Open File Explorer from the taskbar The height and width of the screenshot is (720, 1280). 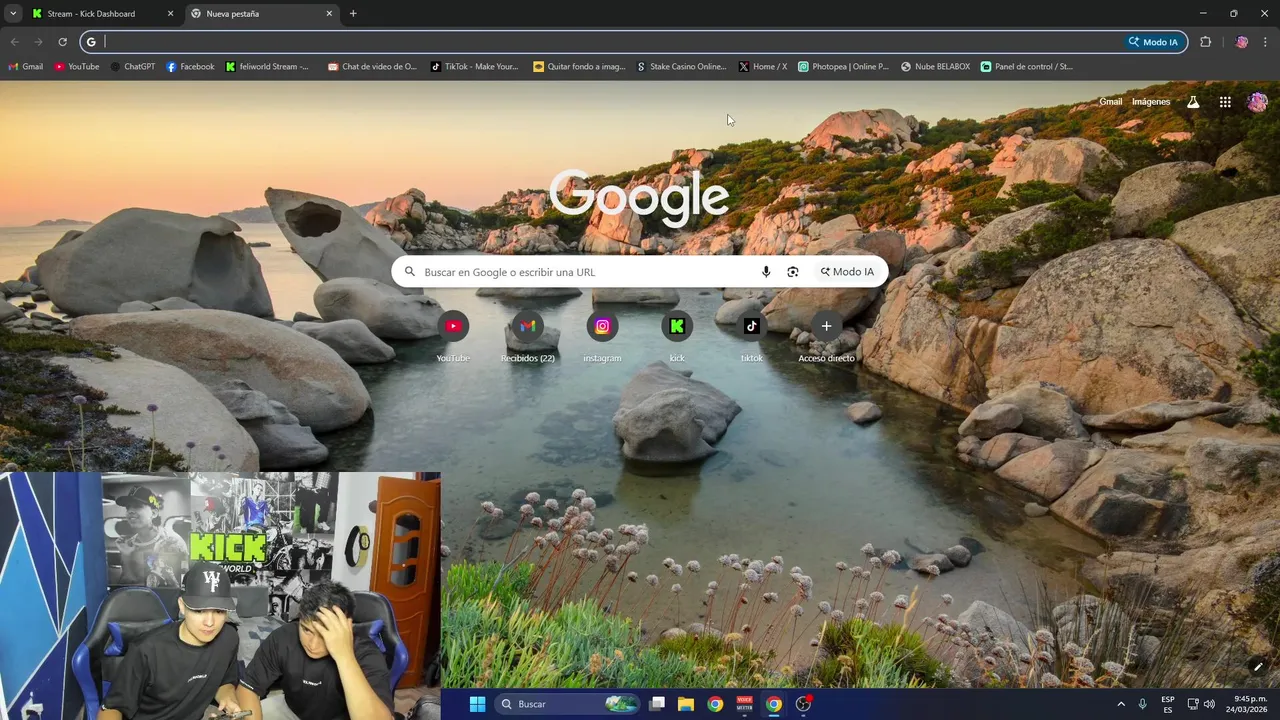pos(686,704)
